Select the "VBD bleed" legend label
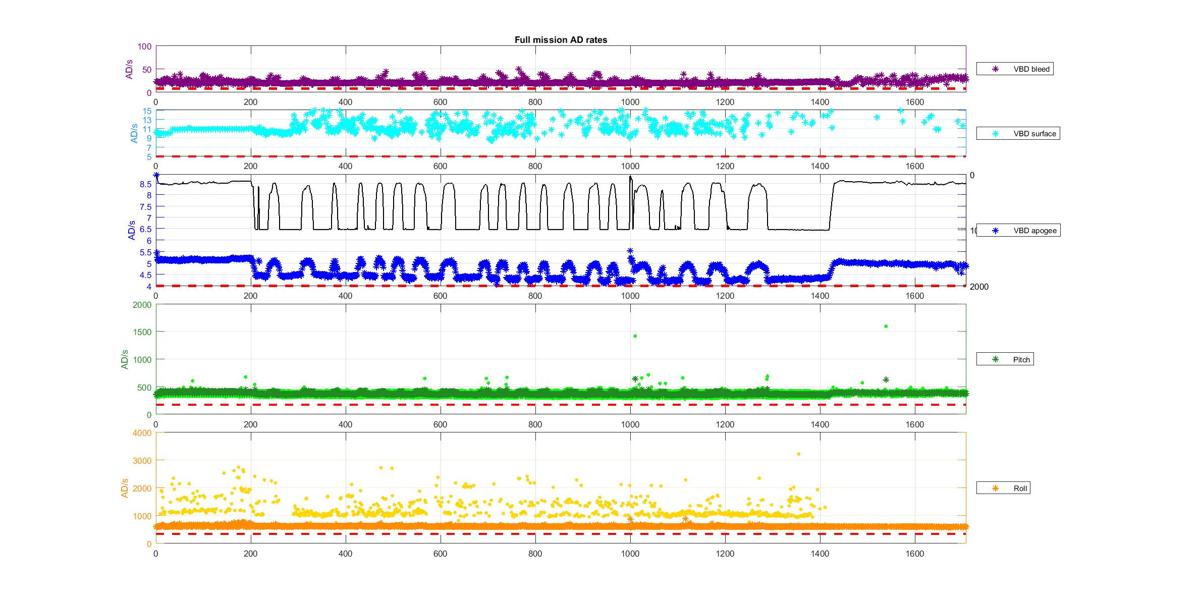 pos(1032,69)
